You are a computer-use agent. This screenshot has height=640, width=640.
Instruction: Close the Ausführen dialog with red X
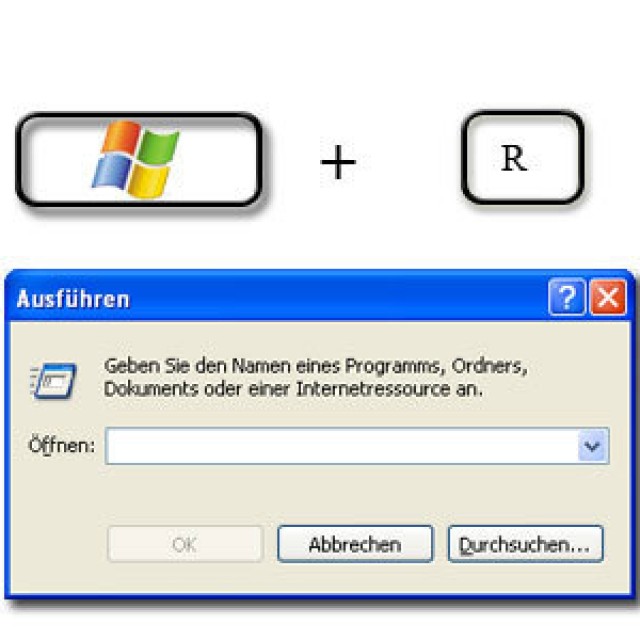[608, 297]
